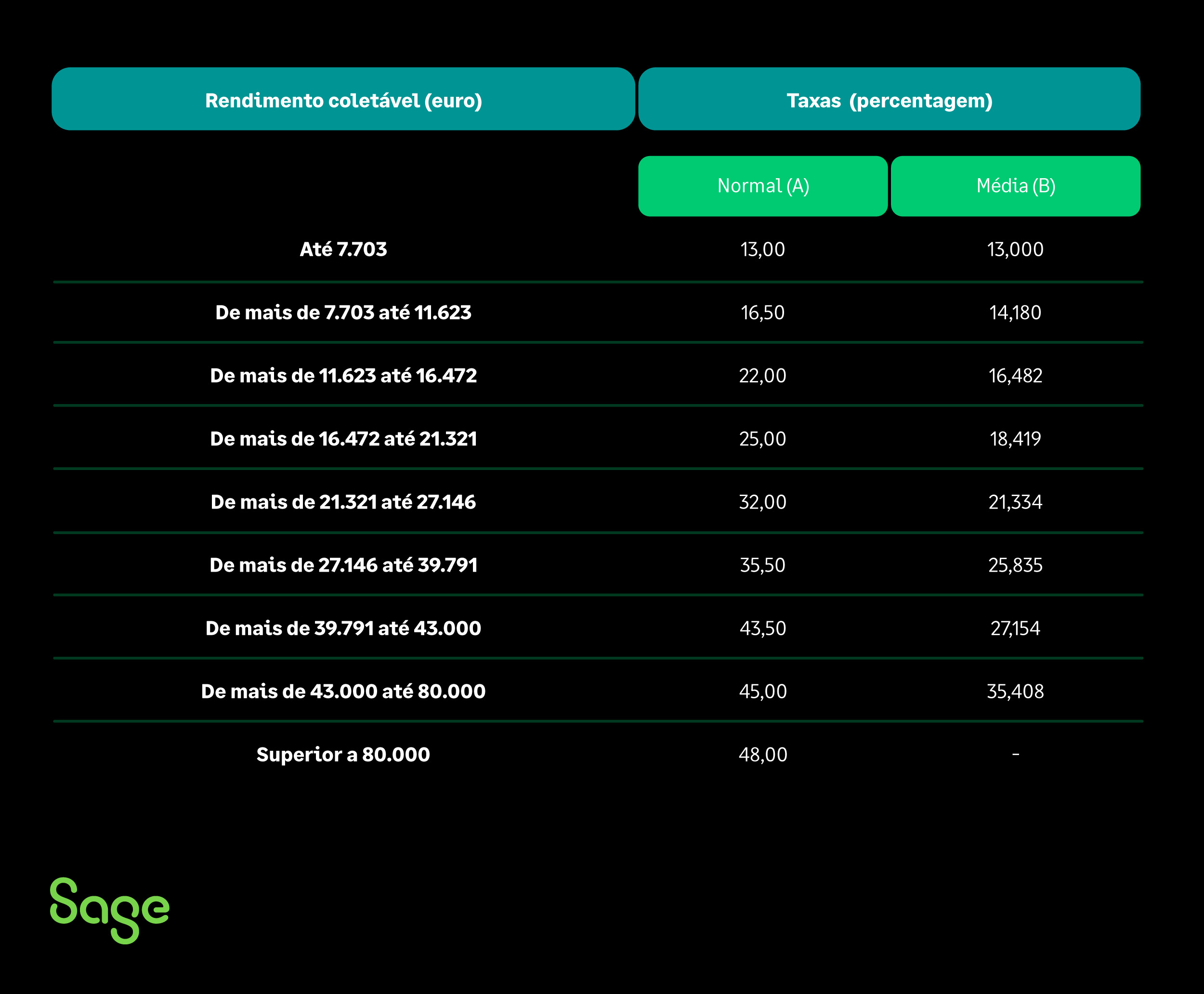Select the 43.000 até 80.000 bracket label
1204x994 pixels.
(x=343, y=692)
